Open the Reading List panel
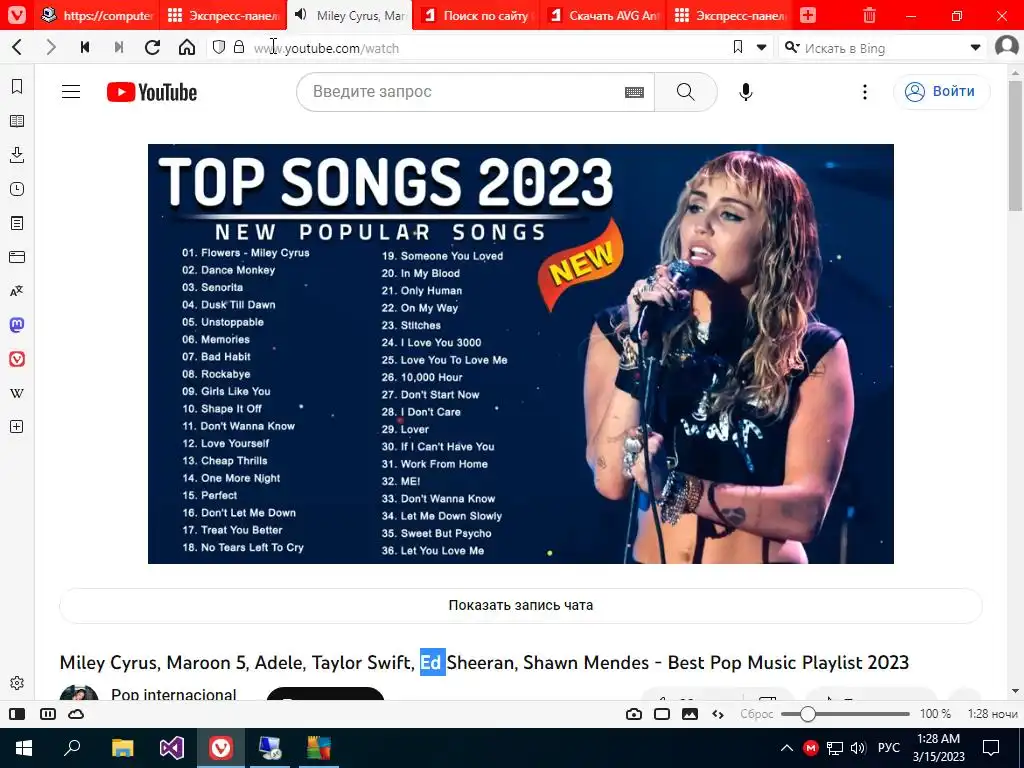 click(x=17, y=121)
